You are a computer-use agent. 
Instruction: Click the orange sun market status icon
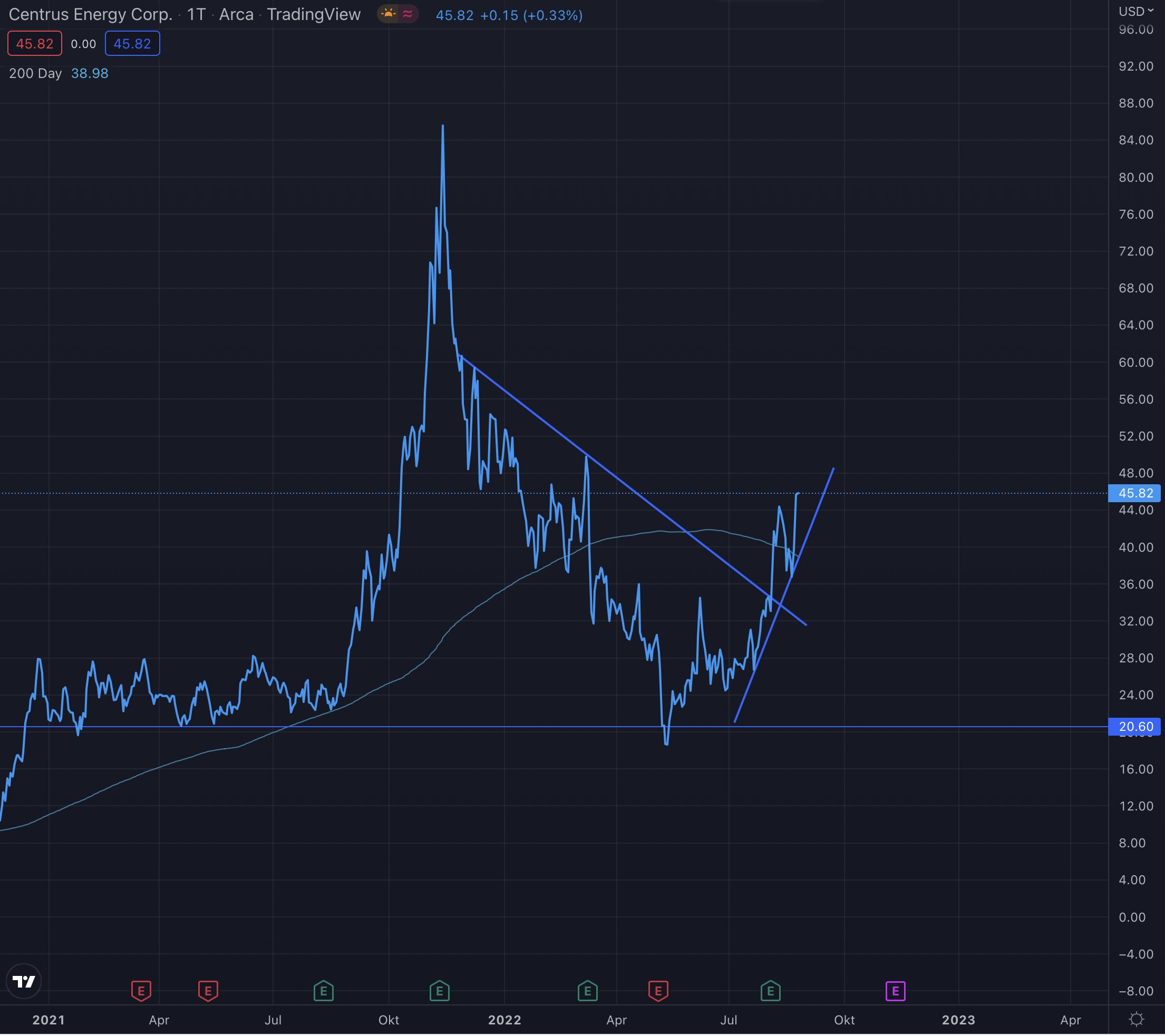point(389,14)
